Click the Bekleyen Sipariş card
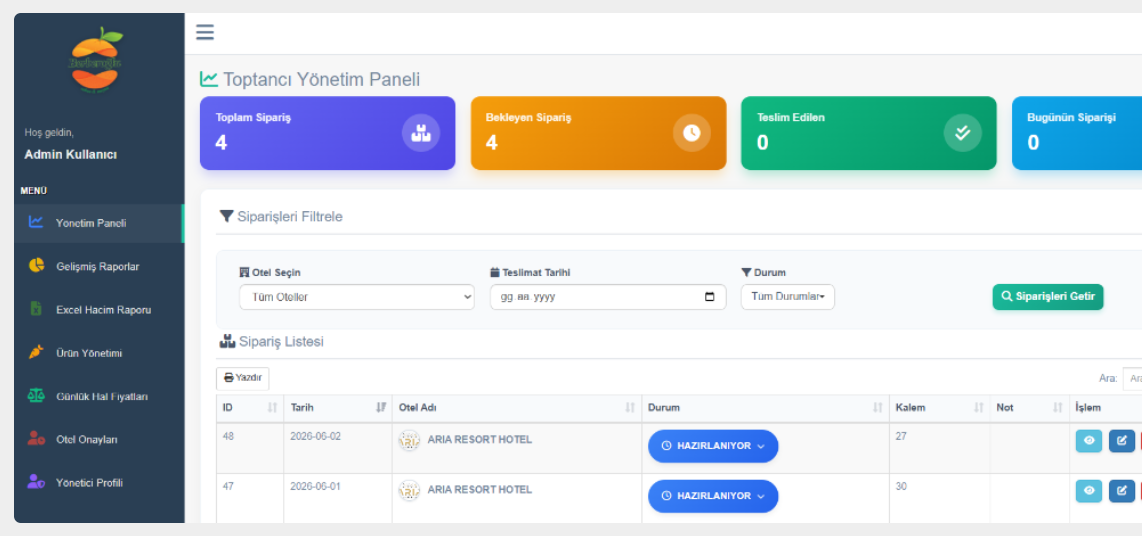The height and width of the screenshot is (536, 1142). coord(599,133)
